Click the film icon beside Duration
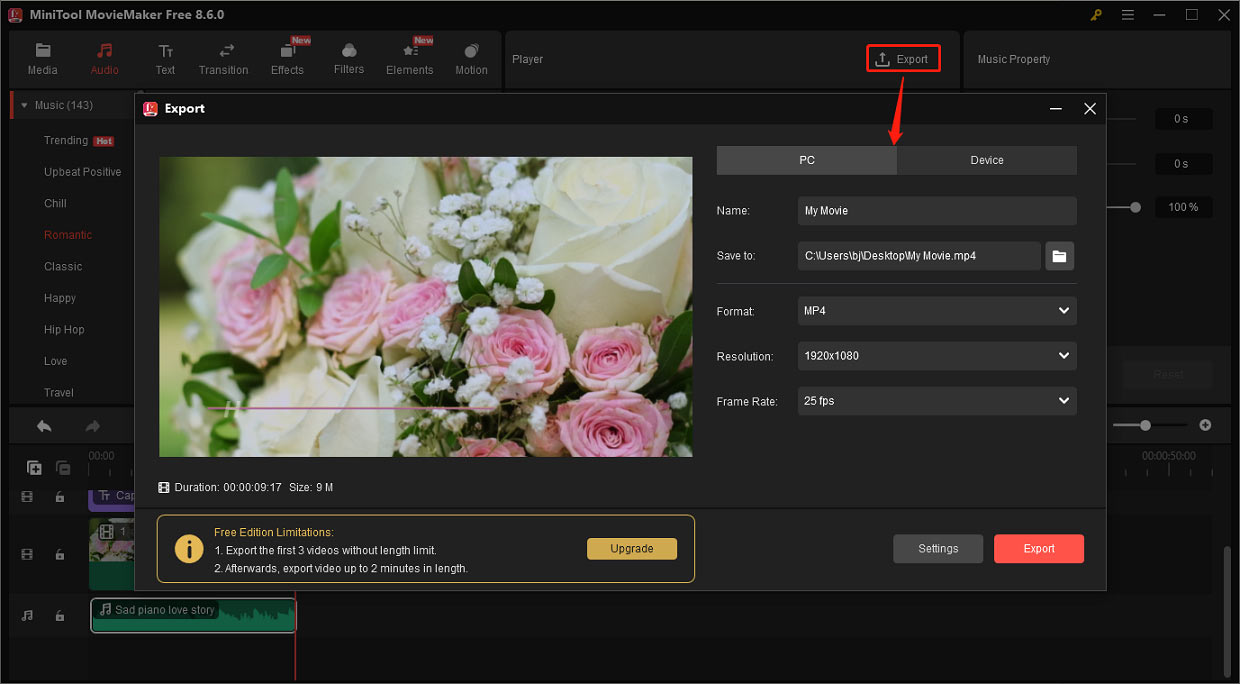1240x684 pixels. (164, 487)
